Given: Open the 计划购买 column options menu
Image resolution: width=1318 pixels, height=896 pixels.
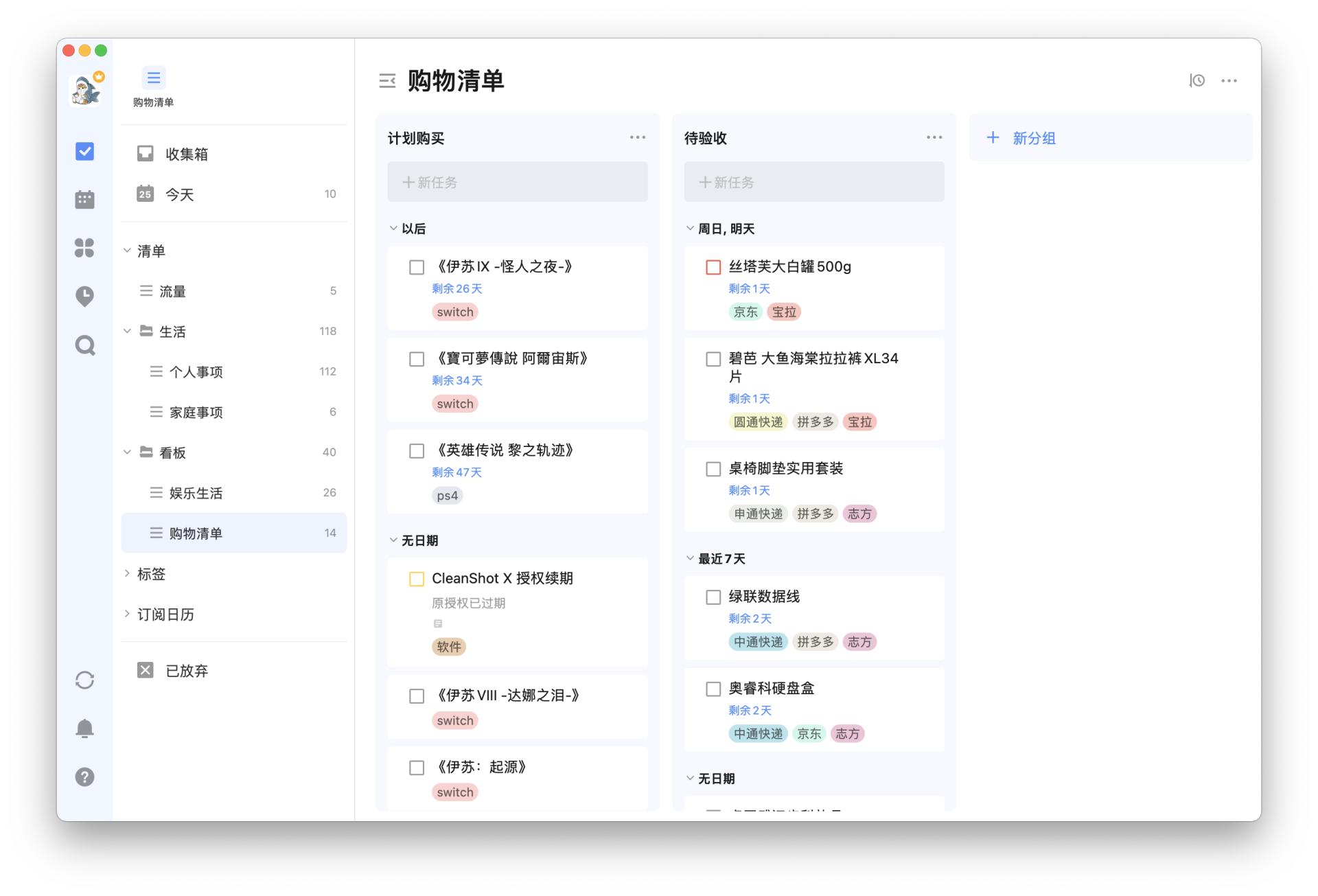Looking at the screenshot, I should (x=637, y=137).
